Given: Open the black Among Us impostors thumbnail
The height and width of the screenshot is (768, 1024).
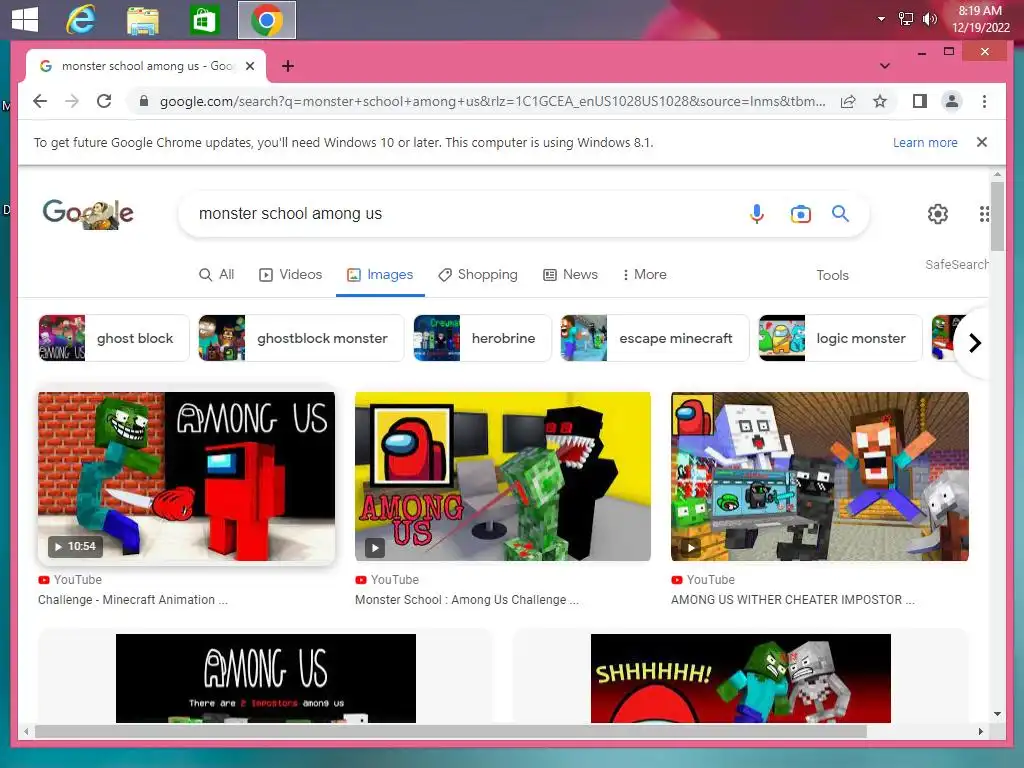Looking at the screenshot, I should click(x=266, y=678).
